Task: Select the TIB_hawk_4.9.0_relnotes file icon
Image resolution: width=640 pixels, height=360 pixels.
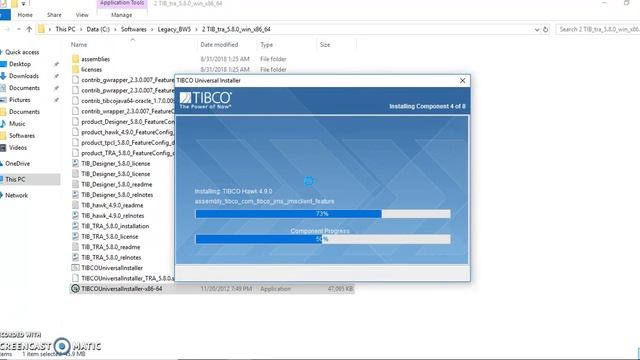Action: tap(75, 216)
